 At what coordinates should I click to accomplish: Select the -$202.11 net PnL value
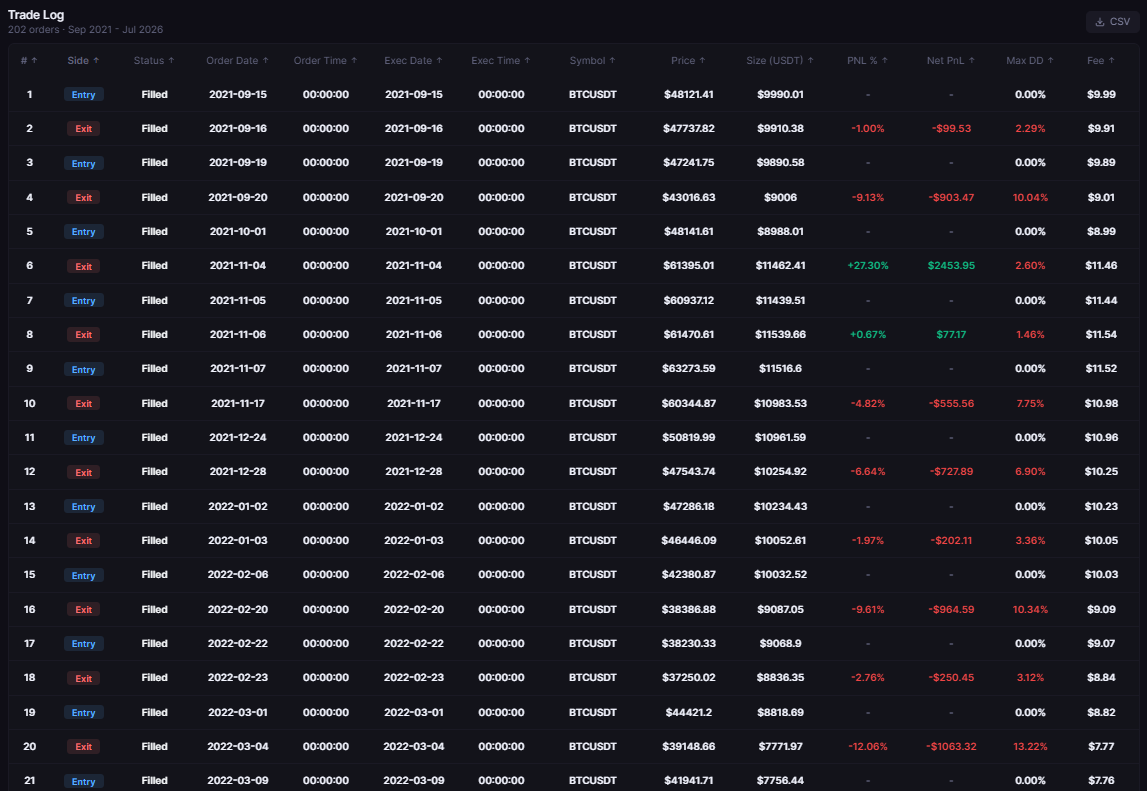[x=951, y=541]
